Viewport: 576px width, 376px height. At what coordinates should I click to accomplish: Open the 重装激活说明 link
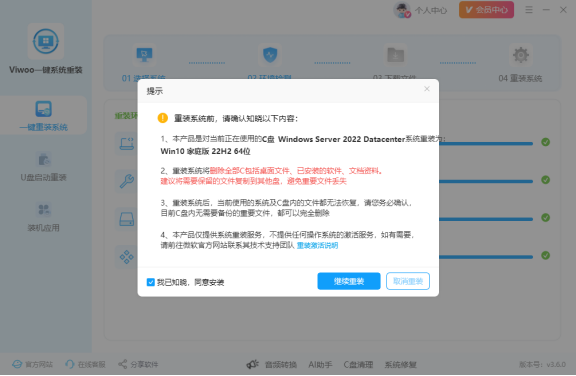click(317, 245)
